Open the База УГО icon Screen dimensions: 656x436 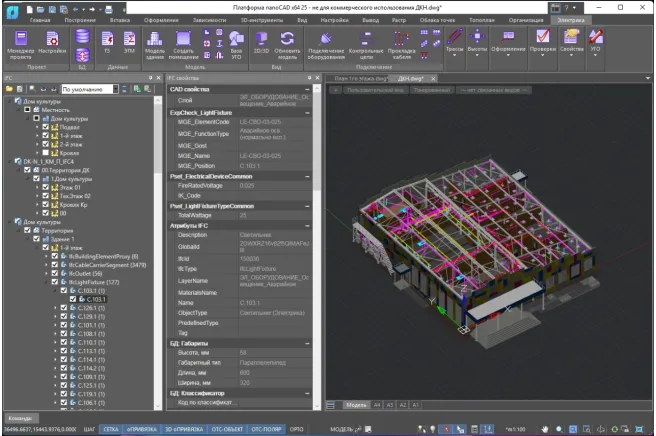pos(236,43)
